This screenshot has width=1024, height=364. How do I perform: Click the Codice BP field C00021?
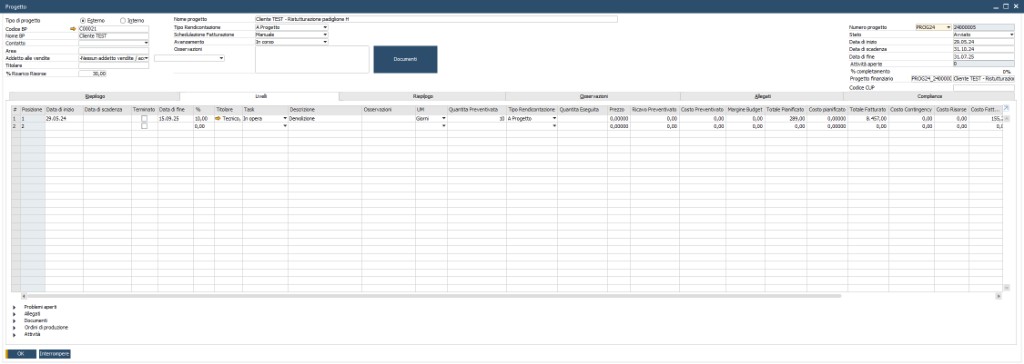point(114,29)
